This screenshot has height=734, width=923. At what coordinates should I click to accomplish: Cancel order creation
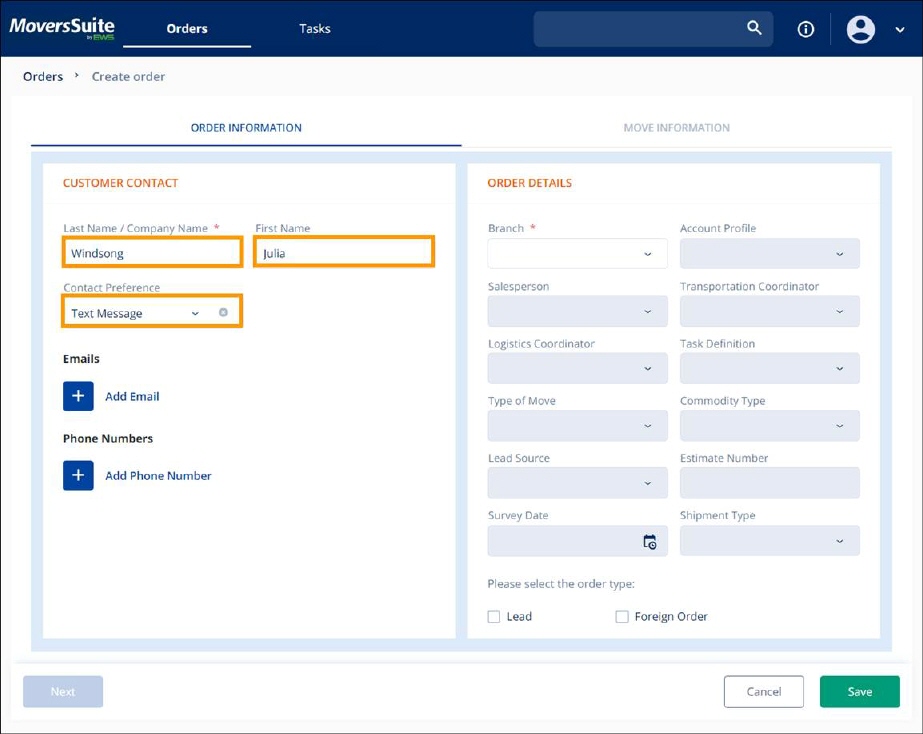(x=763, y=691)
